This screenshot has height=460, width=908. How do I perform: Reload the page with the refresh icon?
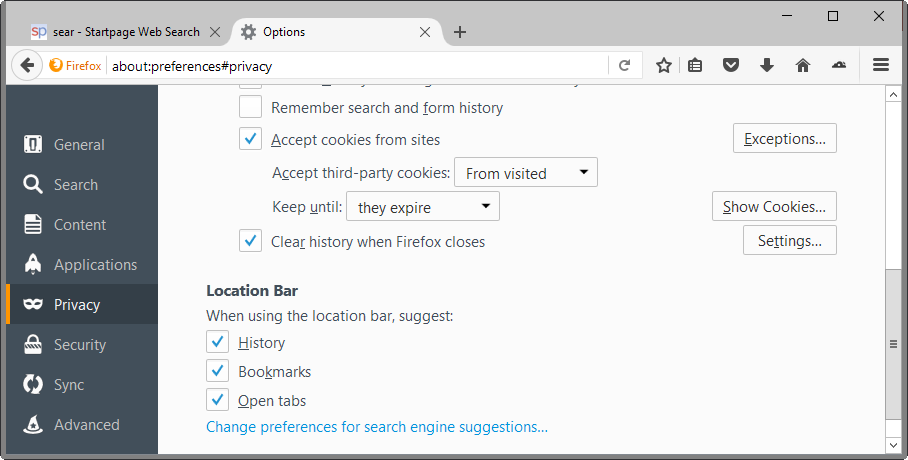coord(624,65)
